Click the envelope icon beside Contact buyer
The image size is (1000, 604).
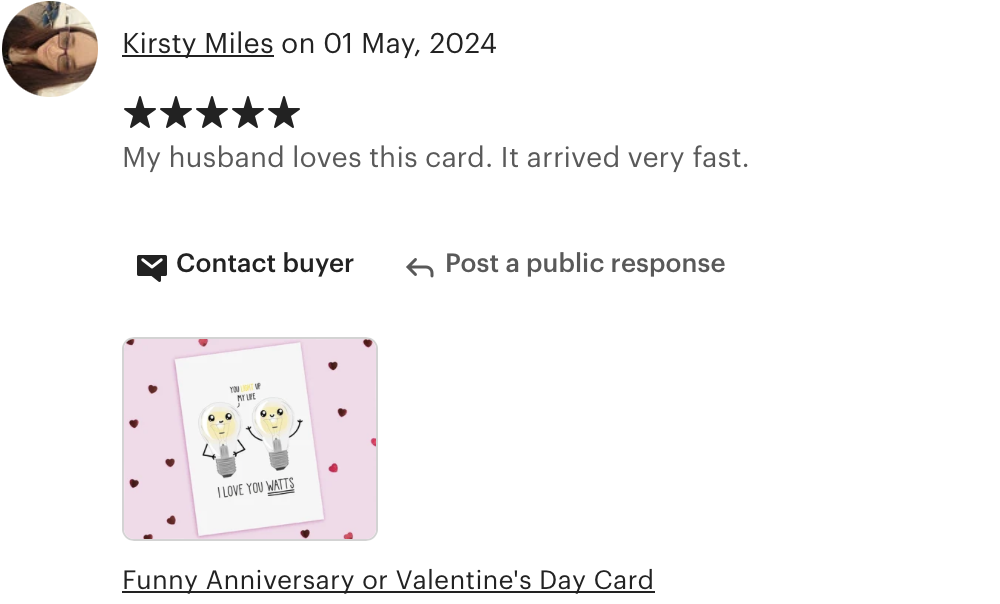[152, 267]
